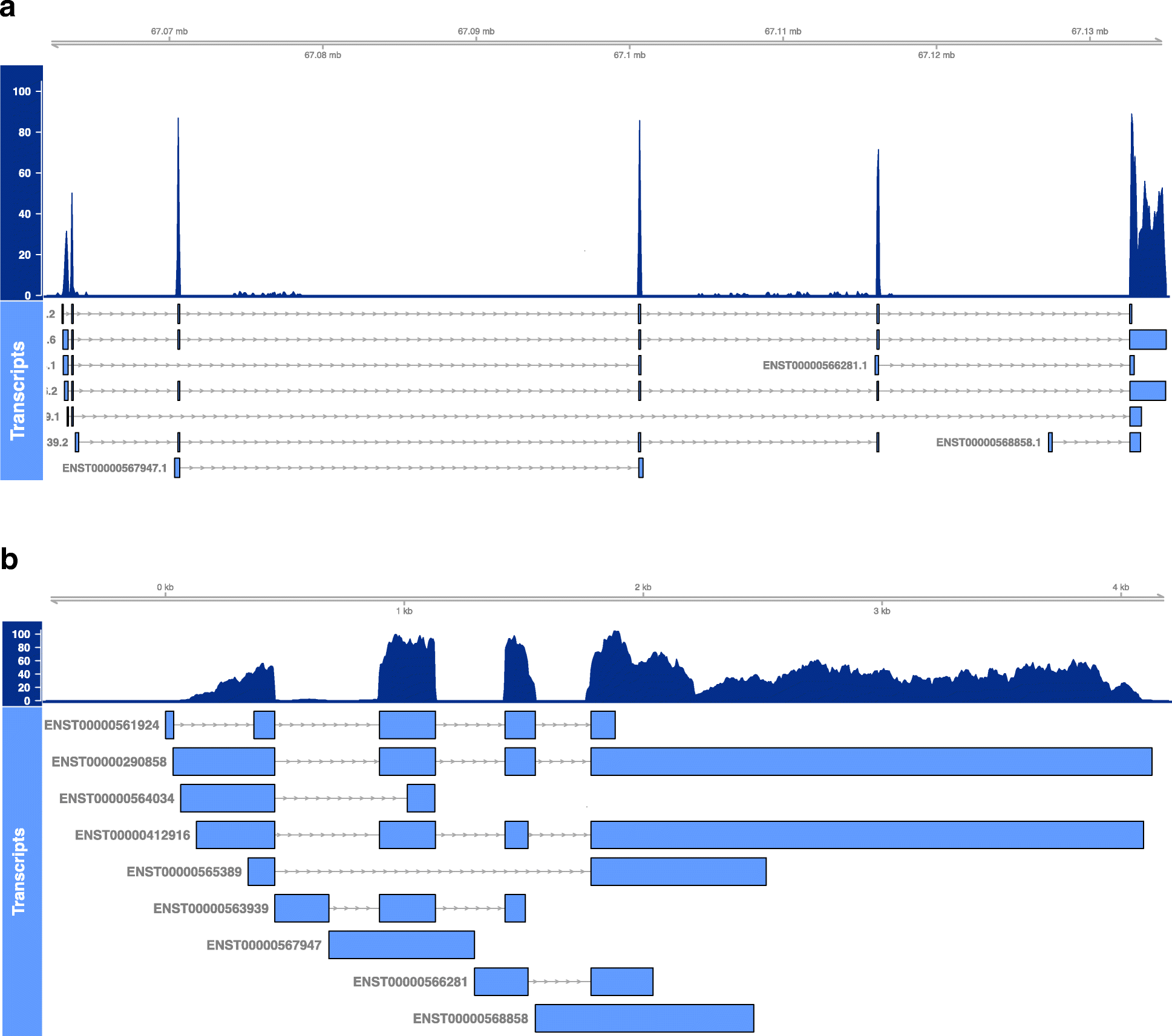1172x1036 pixels.
Task: Click the 67.11 mb axis label
Action: [x=782, y=31]
